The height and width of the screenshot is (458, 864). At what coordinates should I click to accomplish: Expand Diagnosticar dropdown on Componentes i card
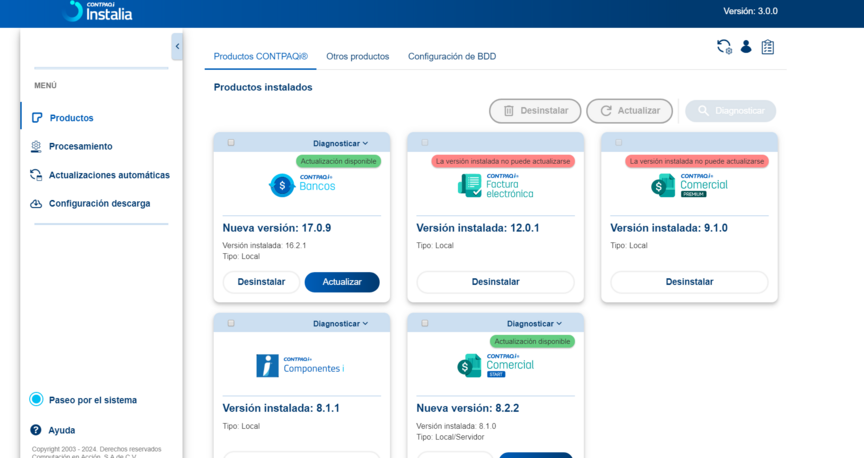(340, 324)
